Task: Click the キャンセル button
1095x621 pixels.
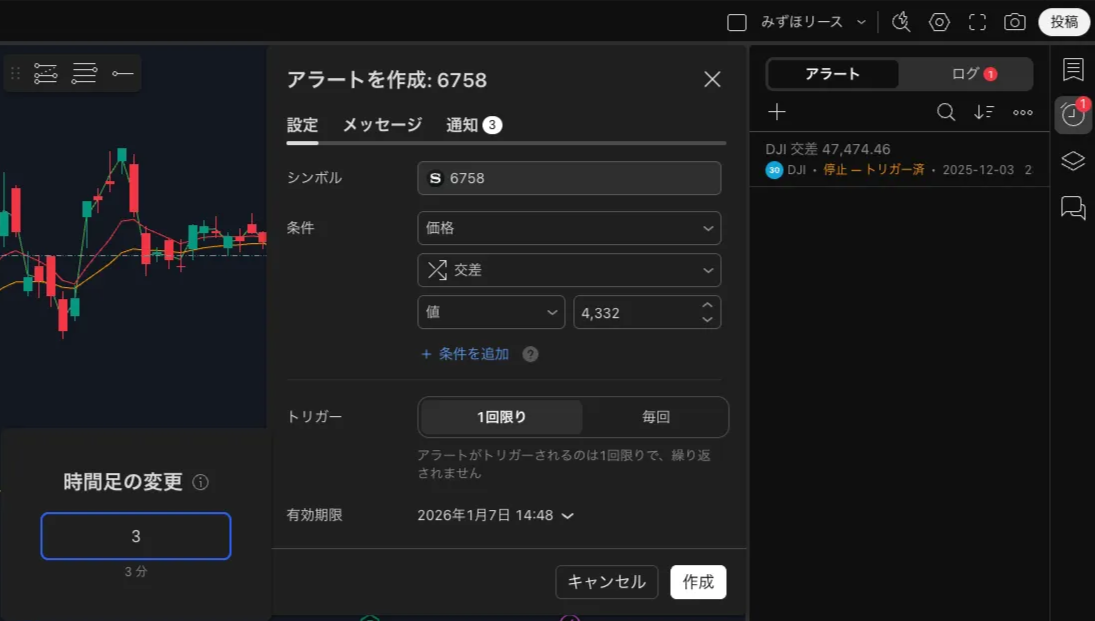Action: pyautogui.click(x=606, y=582)
